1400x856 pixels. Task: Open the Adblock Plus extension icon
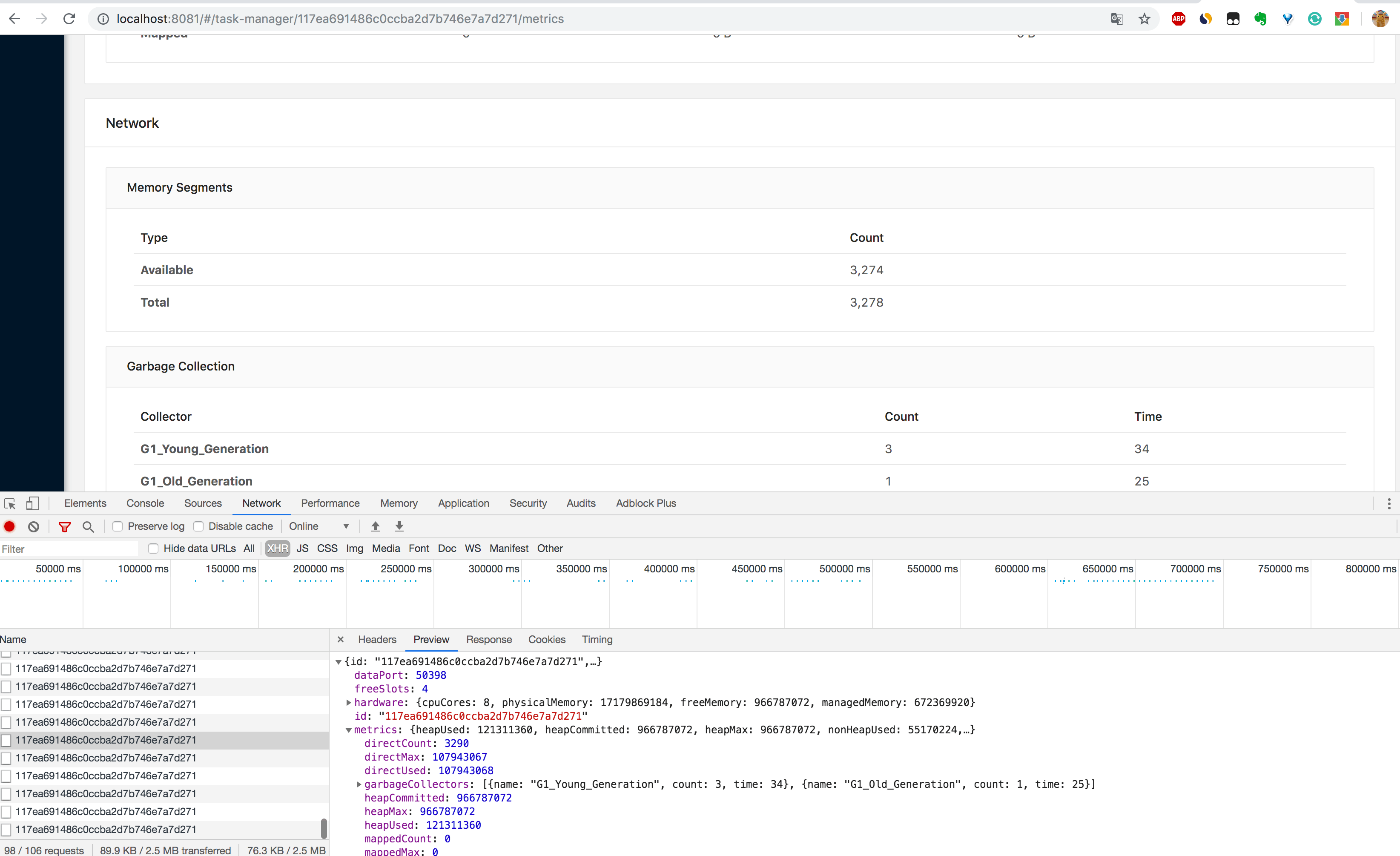(1178, 19)
